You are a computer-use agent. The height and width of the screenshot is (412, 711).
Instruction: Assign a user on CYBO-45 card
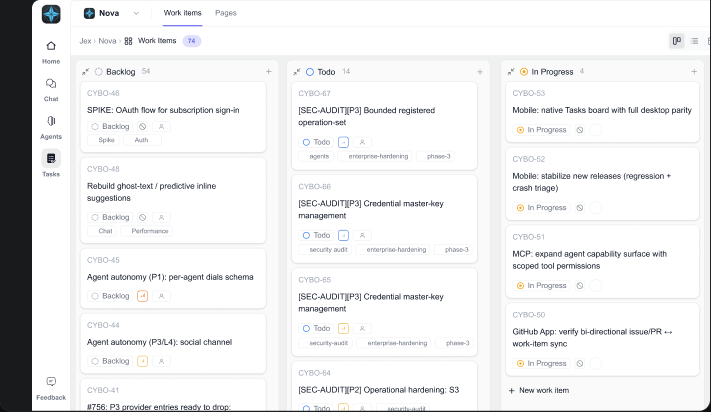161,296
